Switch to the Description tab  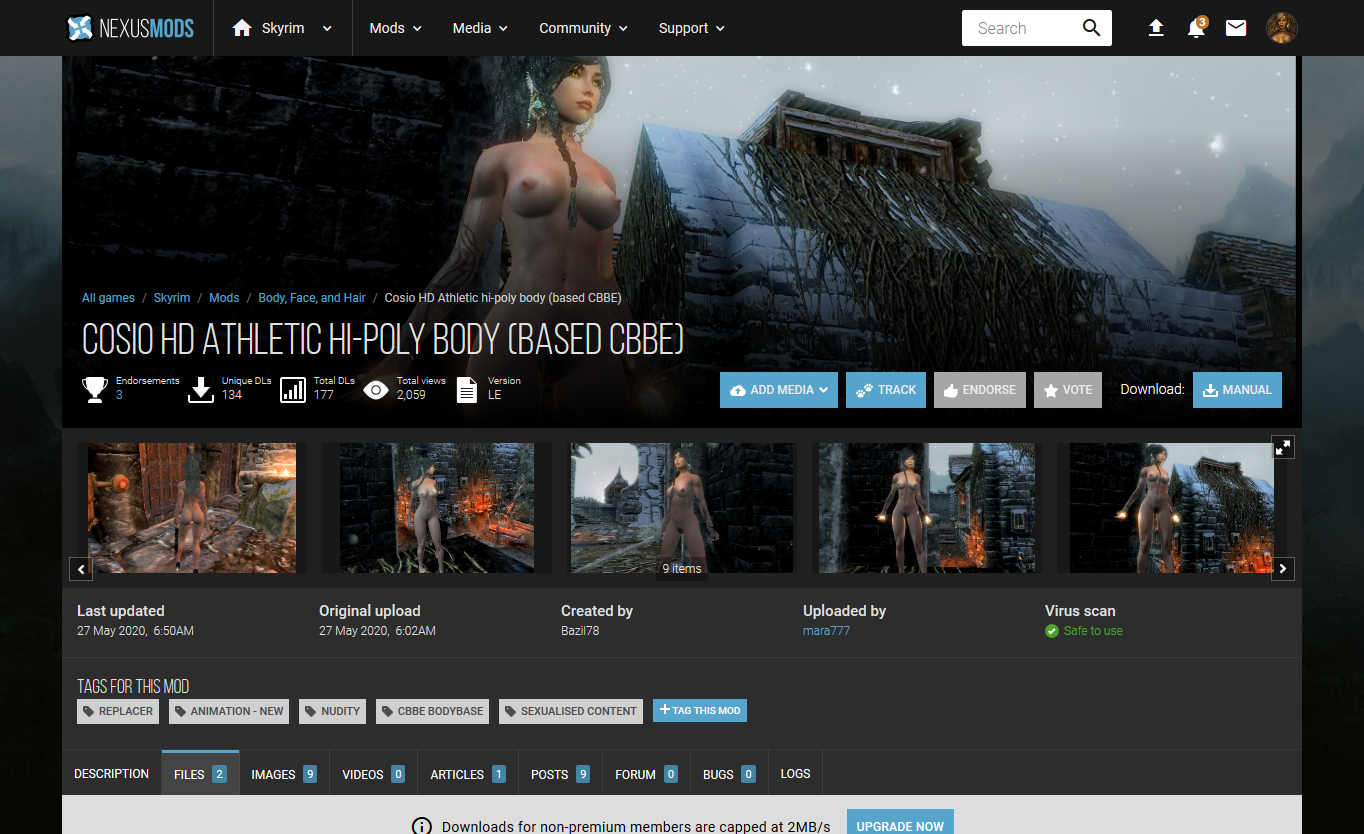[112, 774]
